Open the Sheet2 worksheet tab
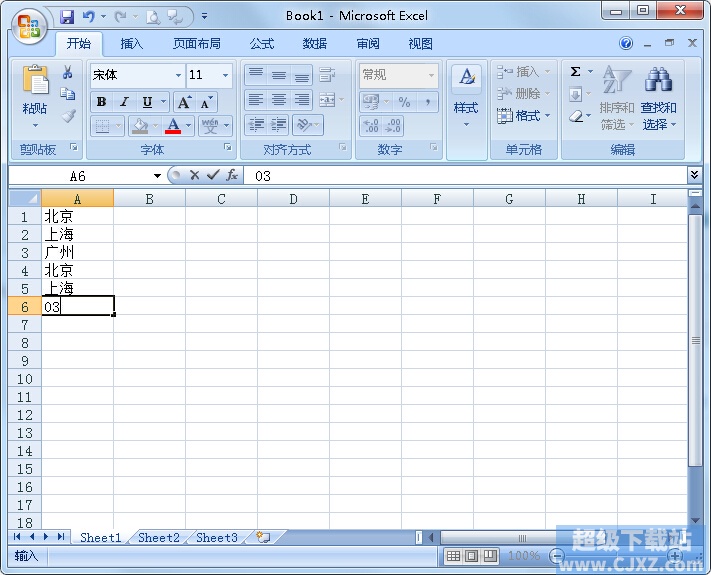711x575 pixels. coord(159,537)
